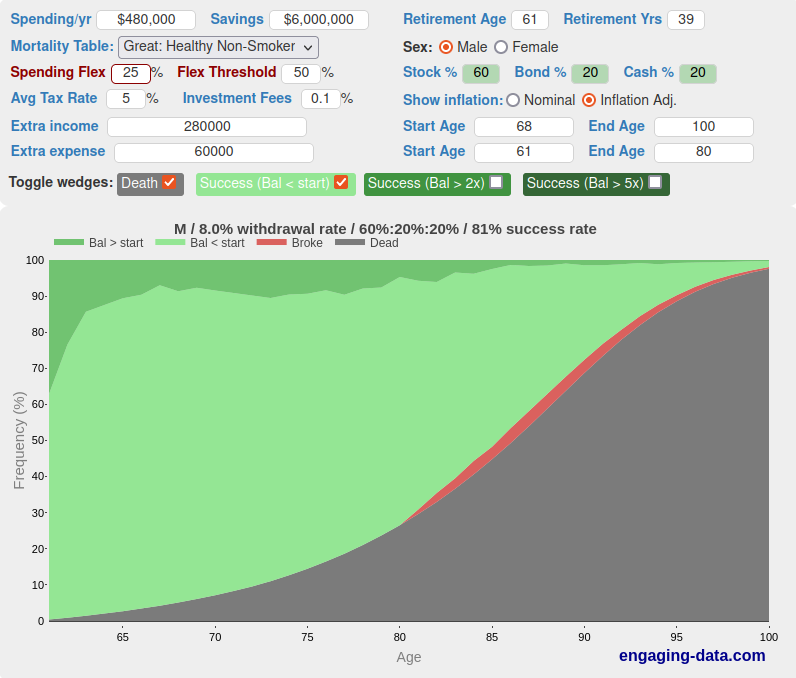Toggle the Death wedge checkbox
796x678 pixels.
(169, 183)
